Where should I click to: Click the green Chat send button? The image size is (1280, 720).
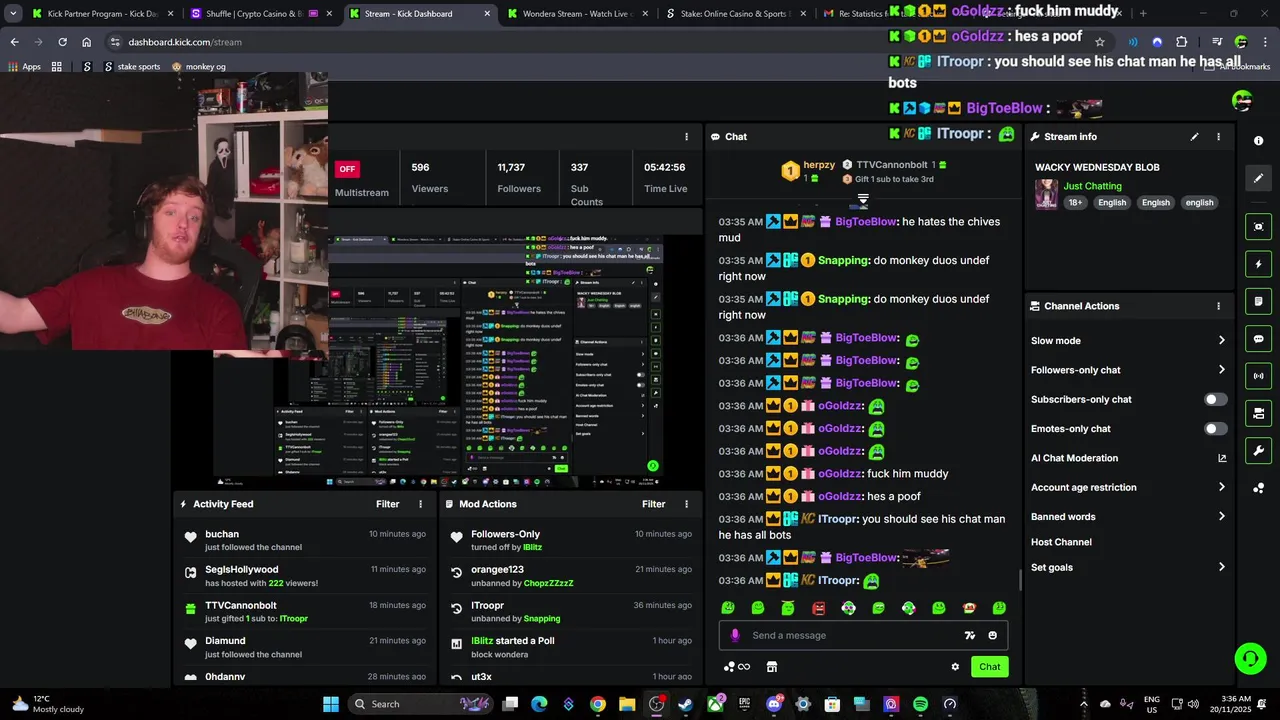coord(989,667)
